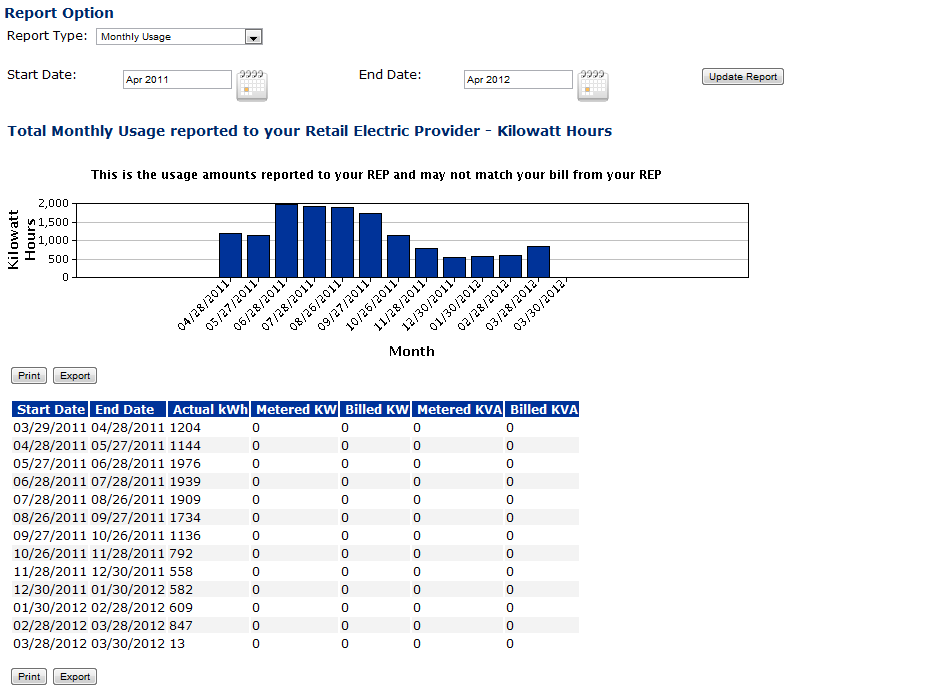Click the Billed KW column header

click(375, 409)
